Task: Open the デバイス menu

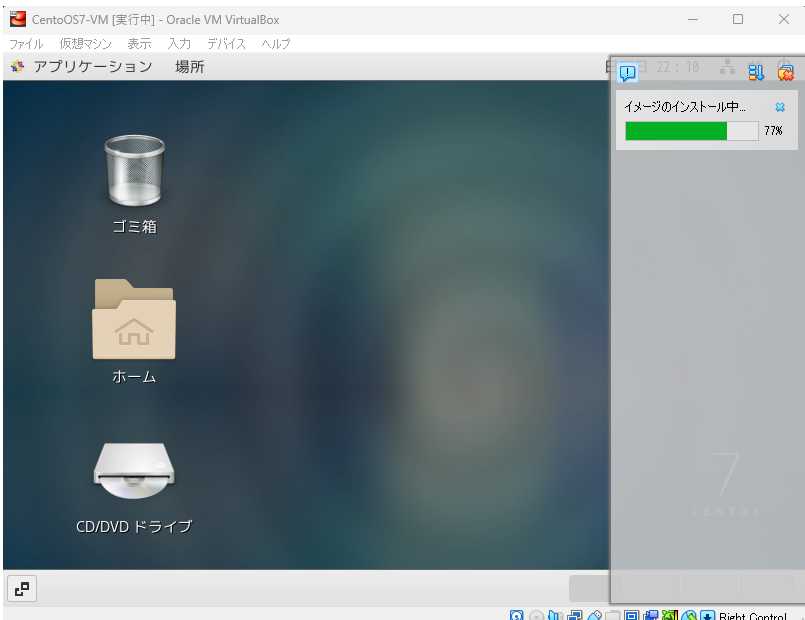Action: coord(226,44)
